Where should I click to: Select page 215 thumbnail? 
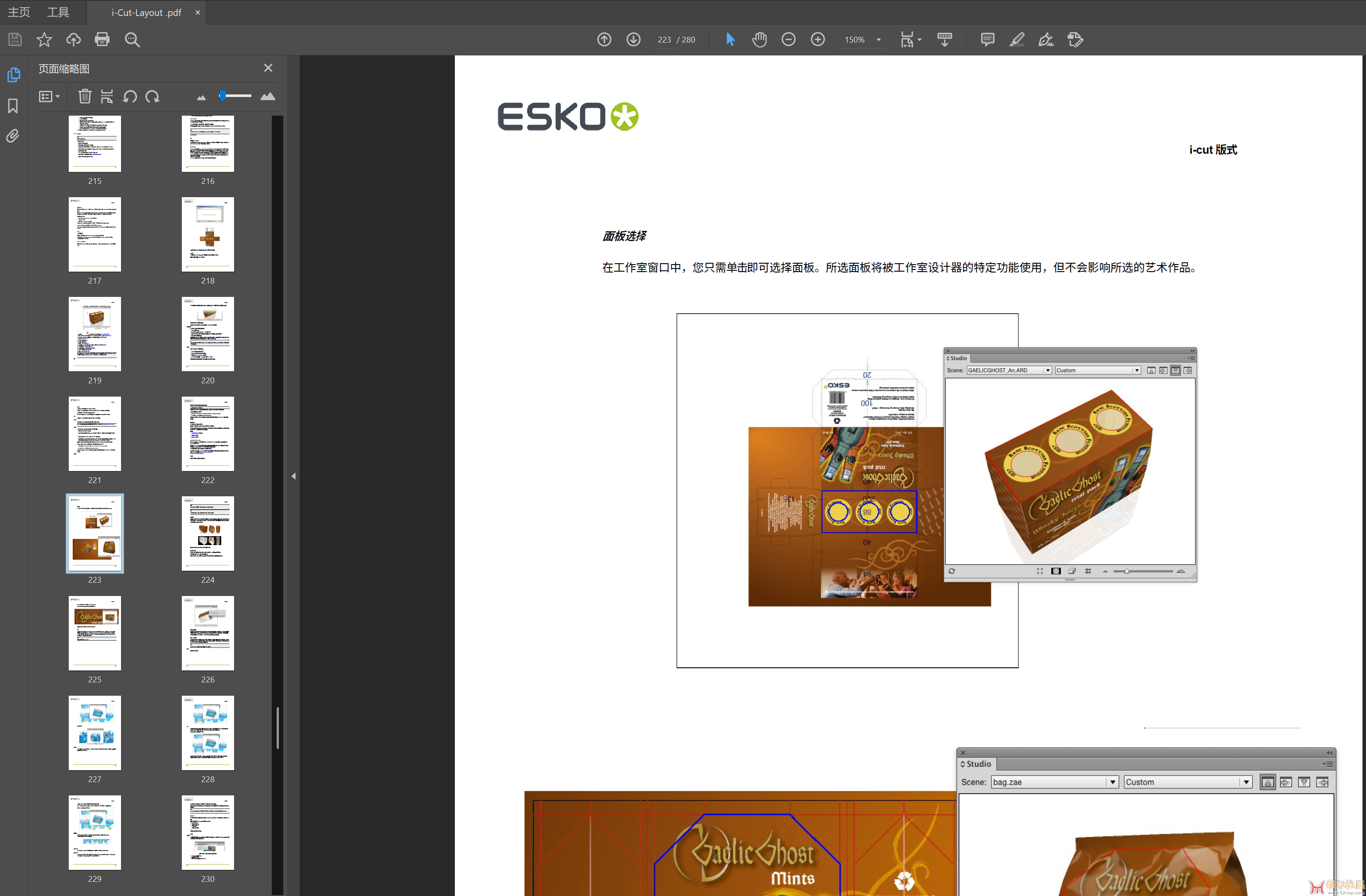95,144
